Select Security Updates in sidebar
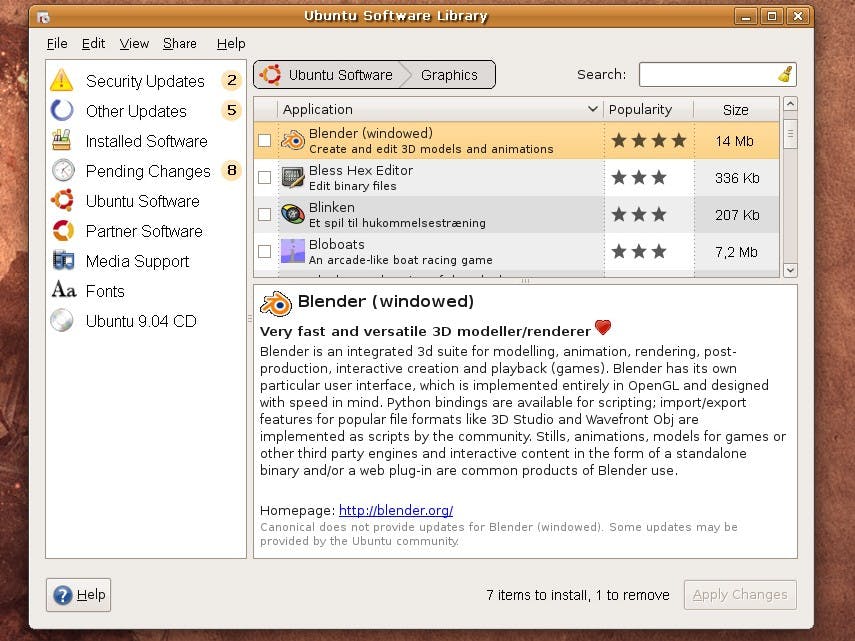The height and width of the screenshot is (641, 855). click(146, 80)
